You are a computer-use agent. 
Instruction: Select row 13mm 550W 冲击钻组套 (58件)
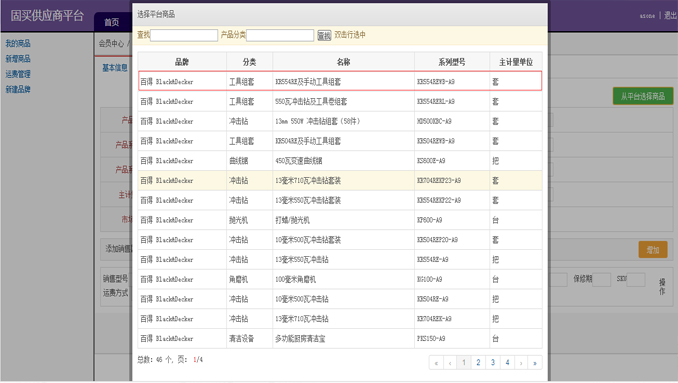(340, 121)
